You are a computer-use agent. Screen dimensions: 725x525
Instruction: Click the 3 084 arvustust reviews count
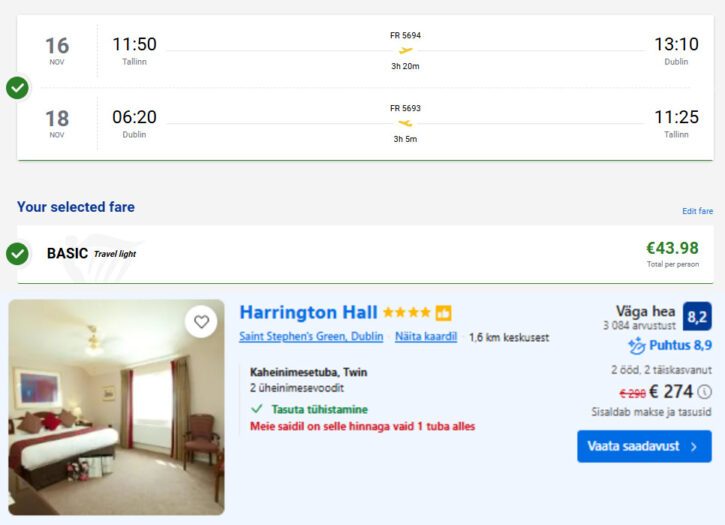639,326
